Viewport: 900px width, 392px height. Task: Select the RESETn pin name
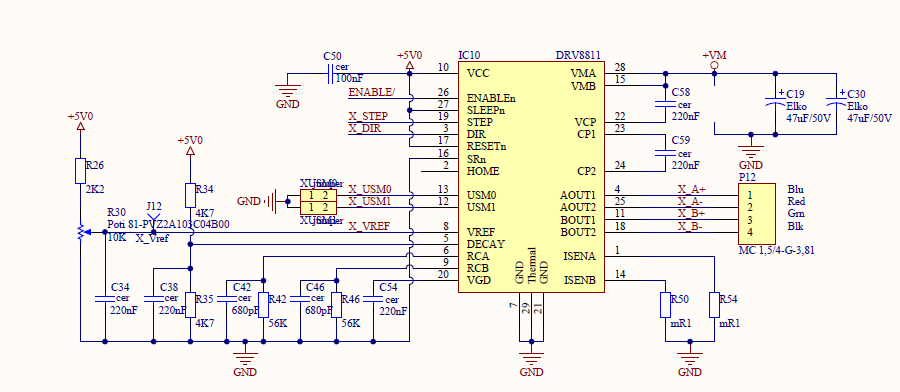pos(487,146)
